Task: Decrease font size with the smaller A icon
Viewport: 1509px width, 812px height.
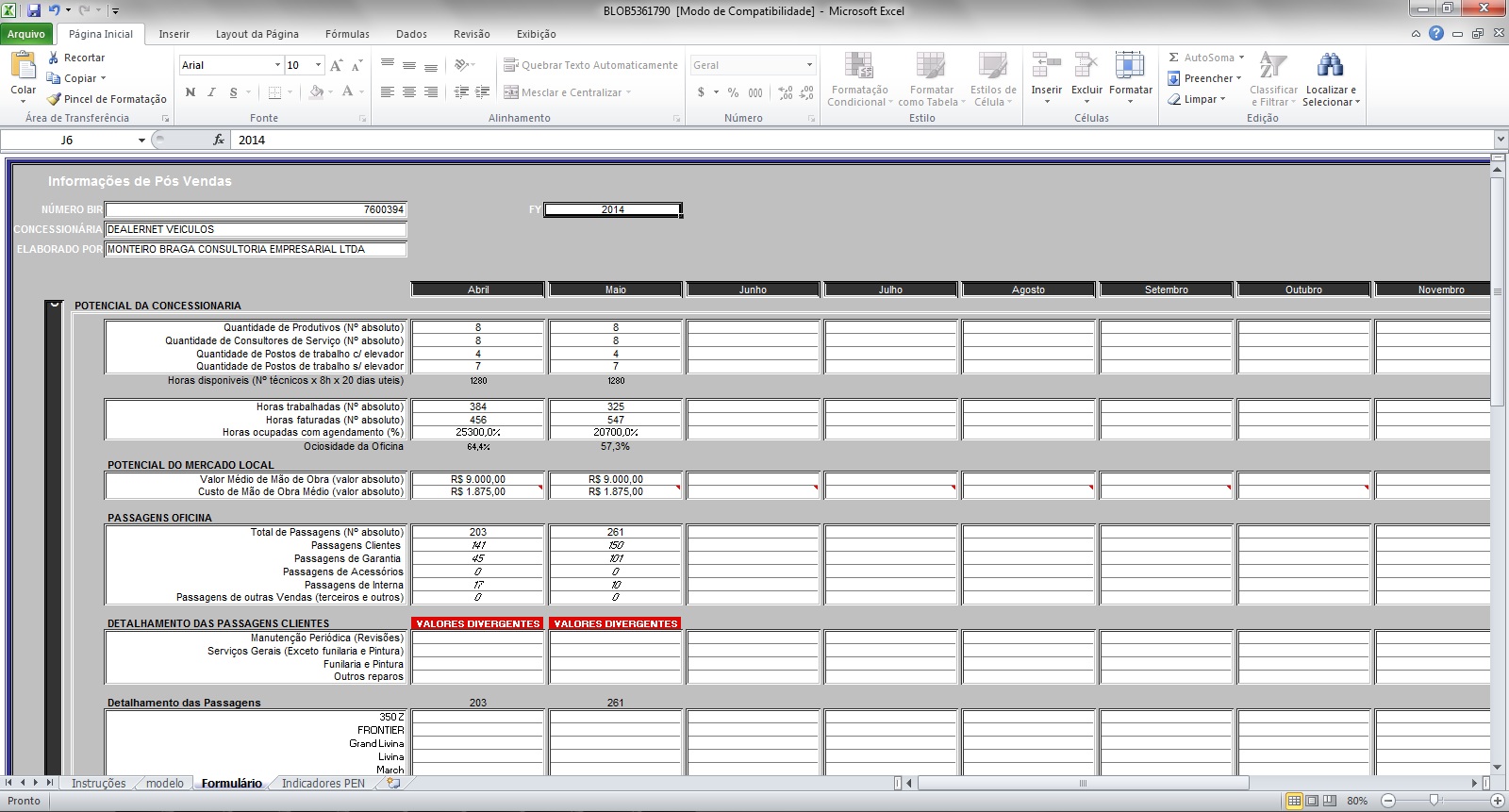Action: [x=357, y=65]
